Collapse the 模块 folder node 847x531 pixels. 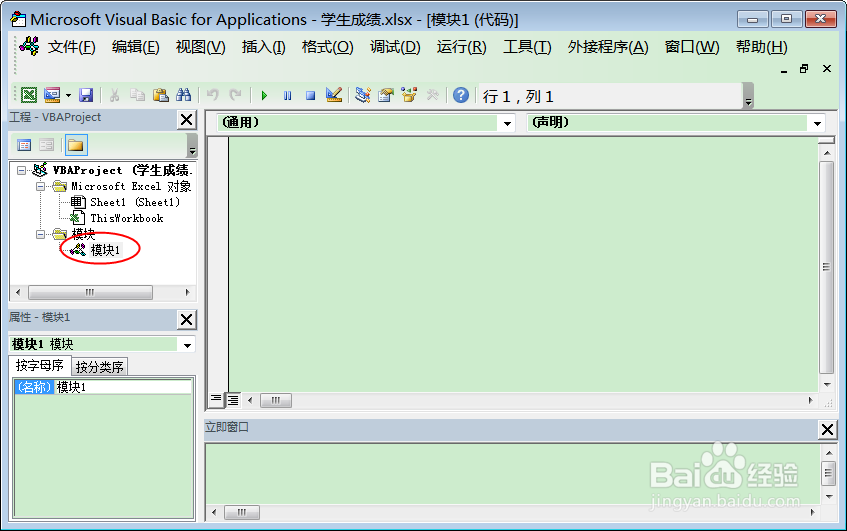(x=41, y=234)
